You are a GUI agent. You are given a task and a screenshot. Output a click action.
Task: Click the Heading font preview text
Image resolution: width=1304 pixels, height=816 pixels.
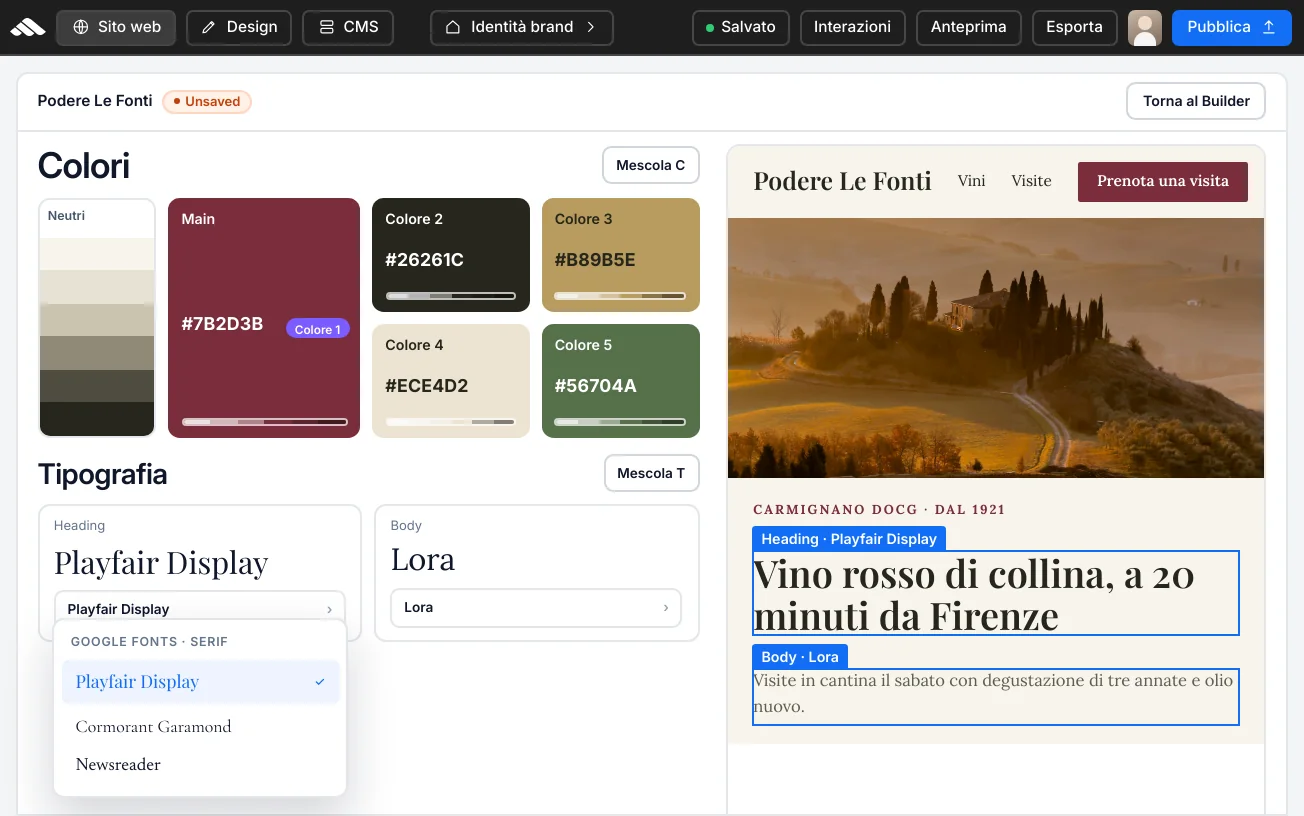coord(161,563)
